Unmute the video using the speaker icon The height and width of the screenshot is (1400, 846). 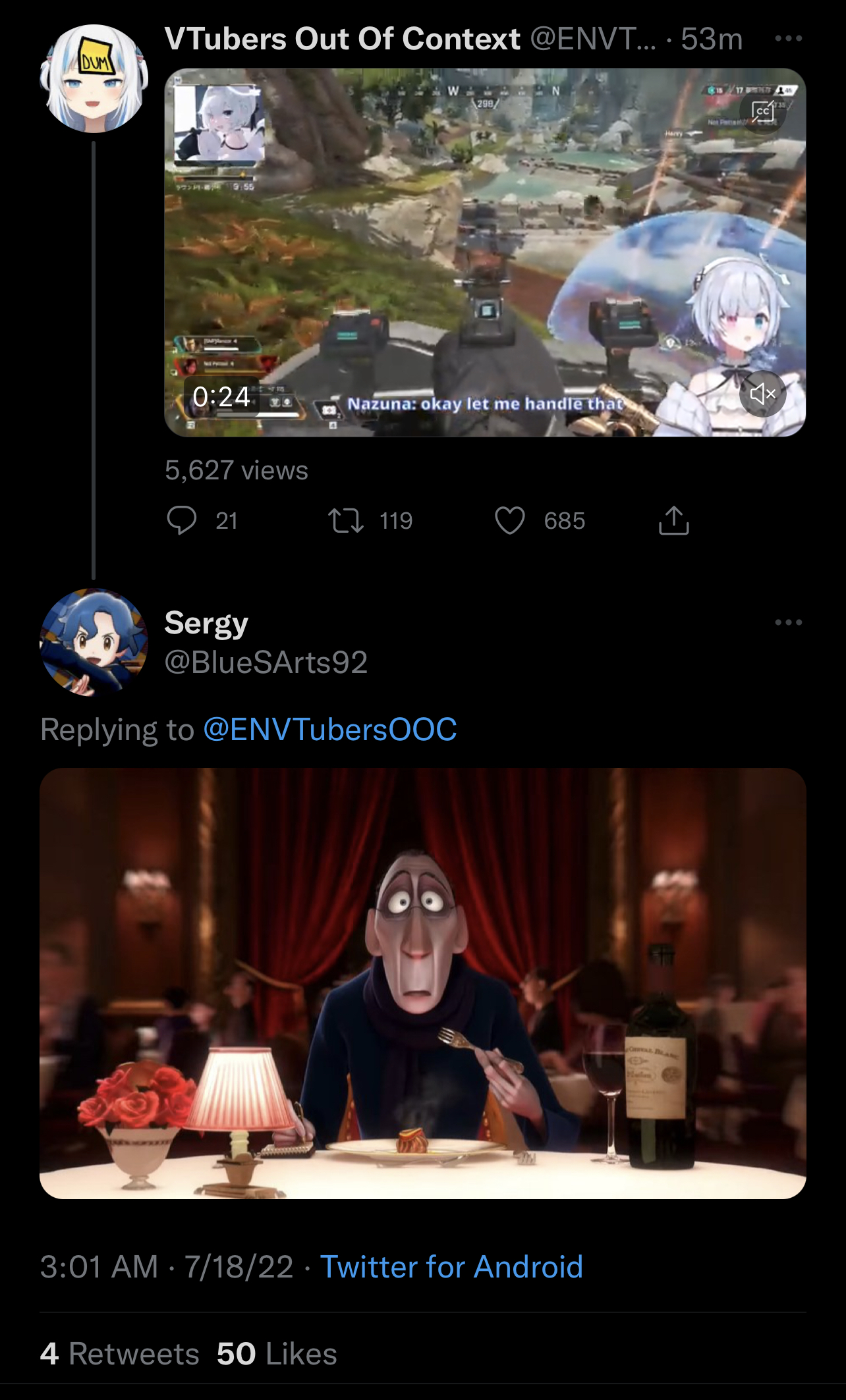click(762, 394)
